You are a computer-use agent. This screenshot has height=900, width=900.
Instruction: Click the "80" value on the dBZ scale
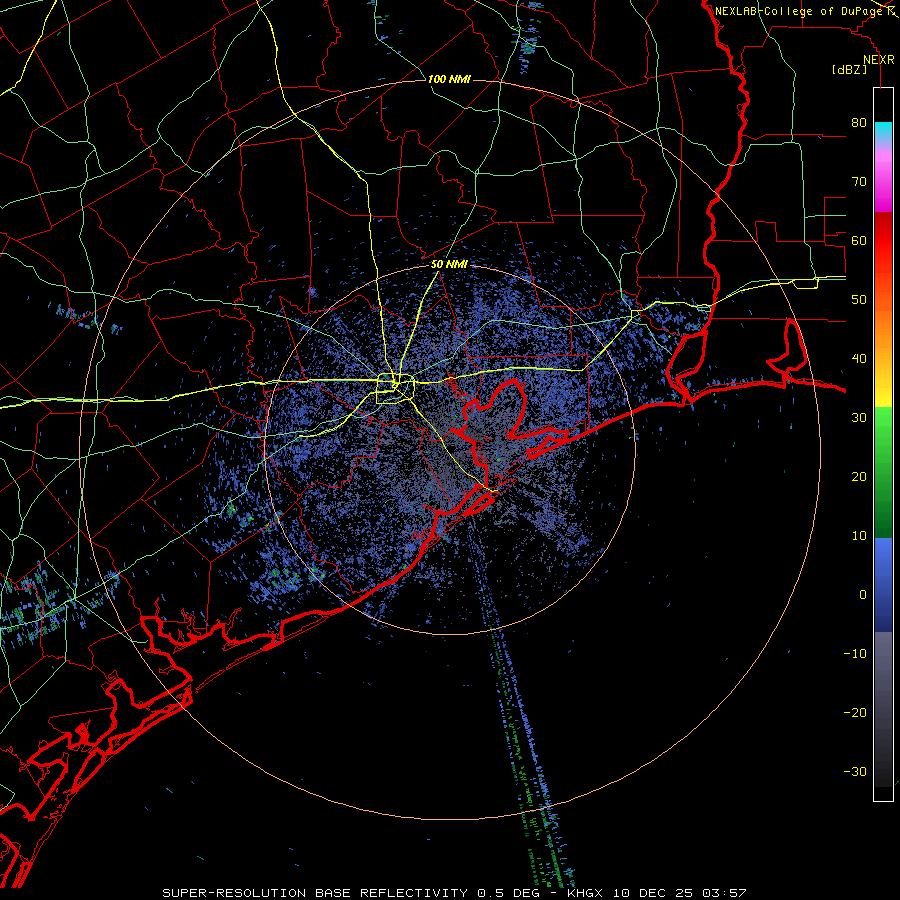coord(859,123)
